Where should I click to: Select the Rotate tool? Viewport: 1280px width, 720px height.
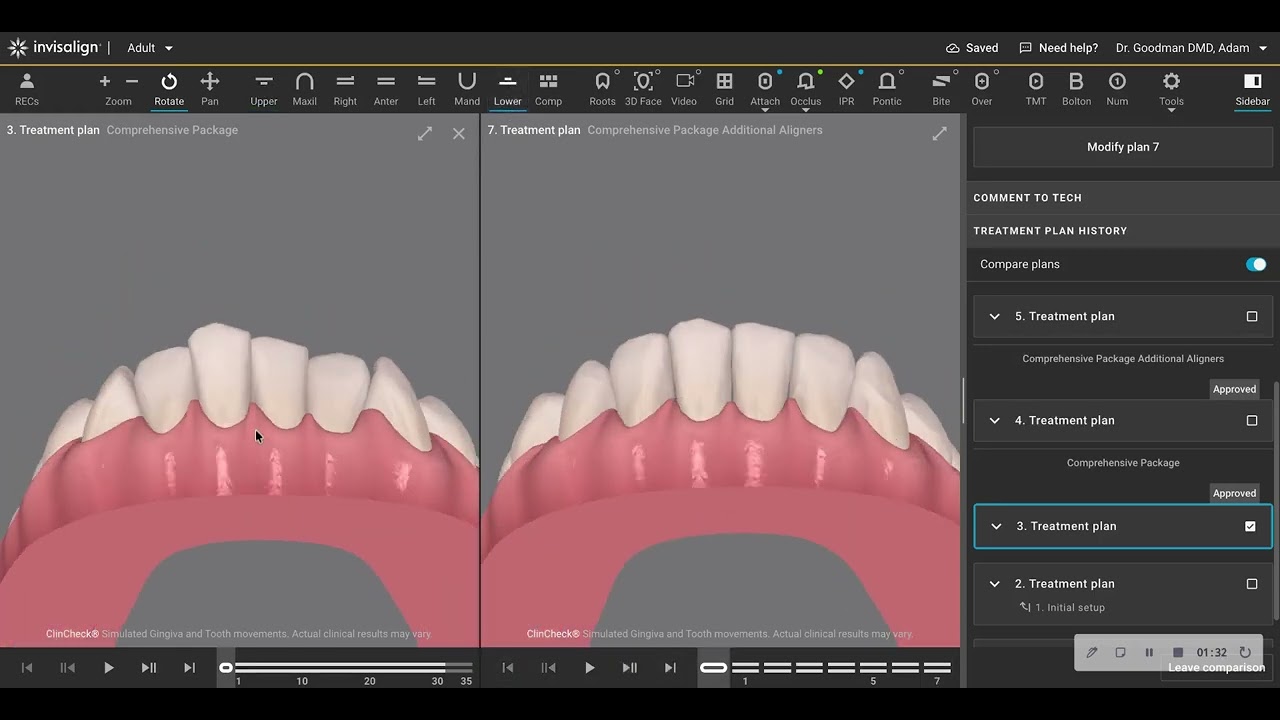[169, 89]
